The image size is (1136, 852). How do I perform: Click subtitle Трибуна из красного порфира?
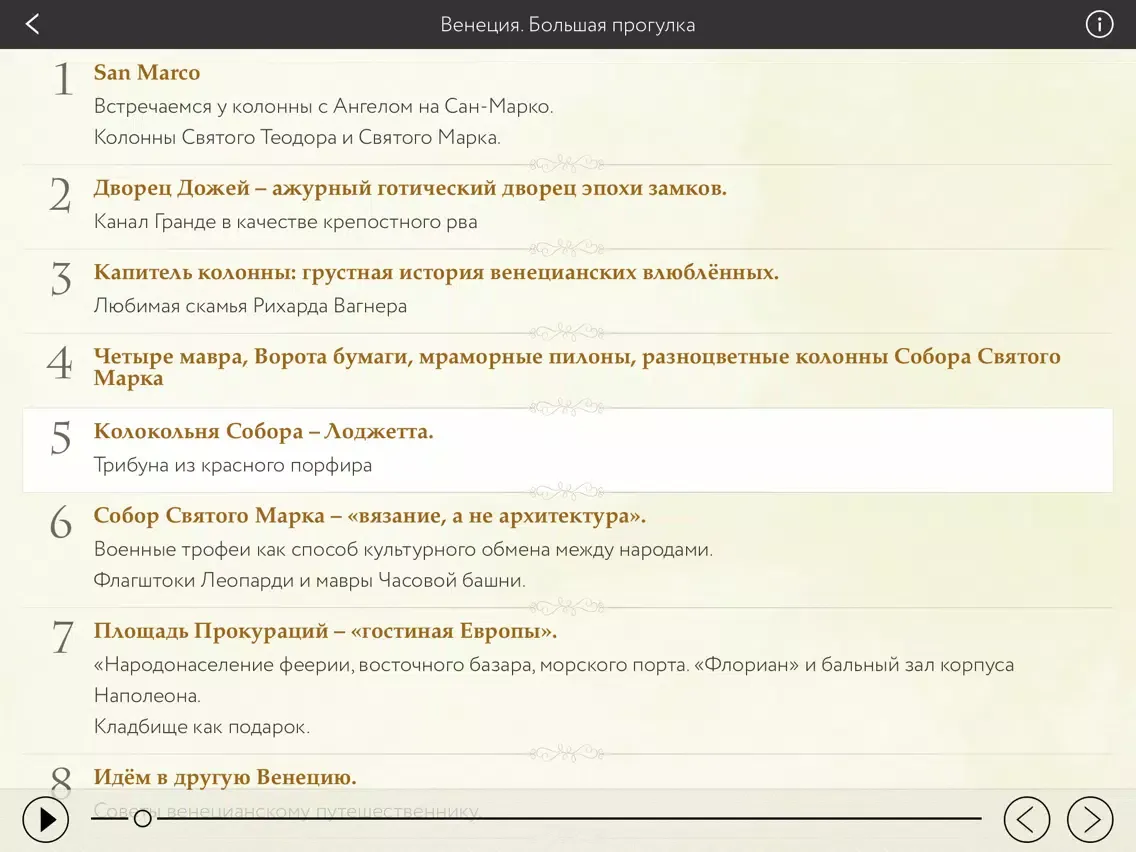tap(233, 465)
